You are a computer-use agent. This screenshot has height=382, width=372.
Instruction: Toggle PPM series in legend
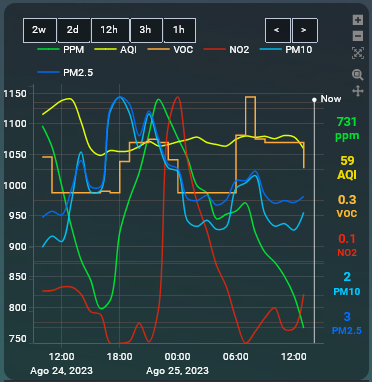(x=61, y=50)
